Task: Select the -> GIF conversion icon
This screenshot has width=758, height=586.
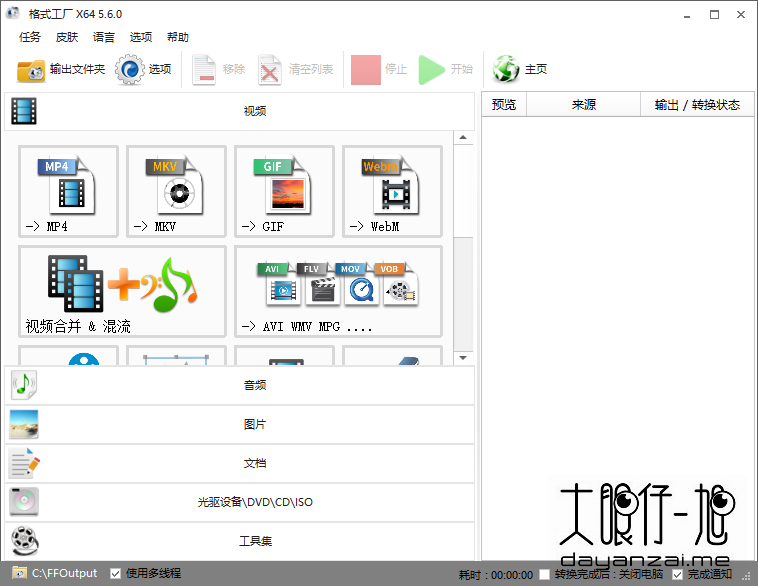Action: 284,191
